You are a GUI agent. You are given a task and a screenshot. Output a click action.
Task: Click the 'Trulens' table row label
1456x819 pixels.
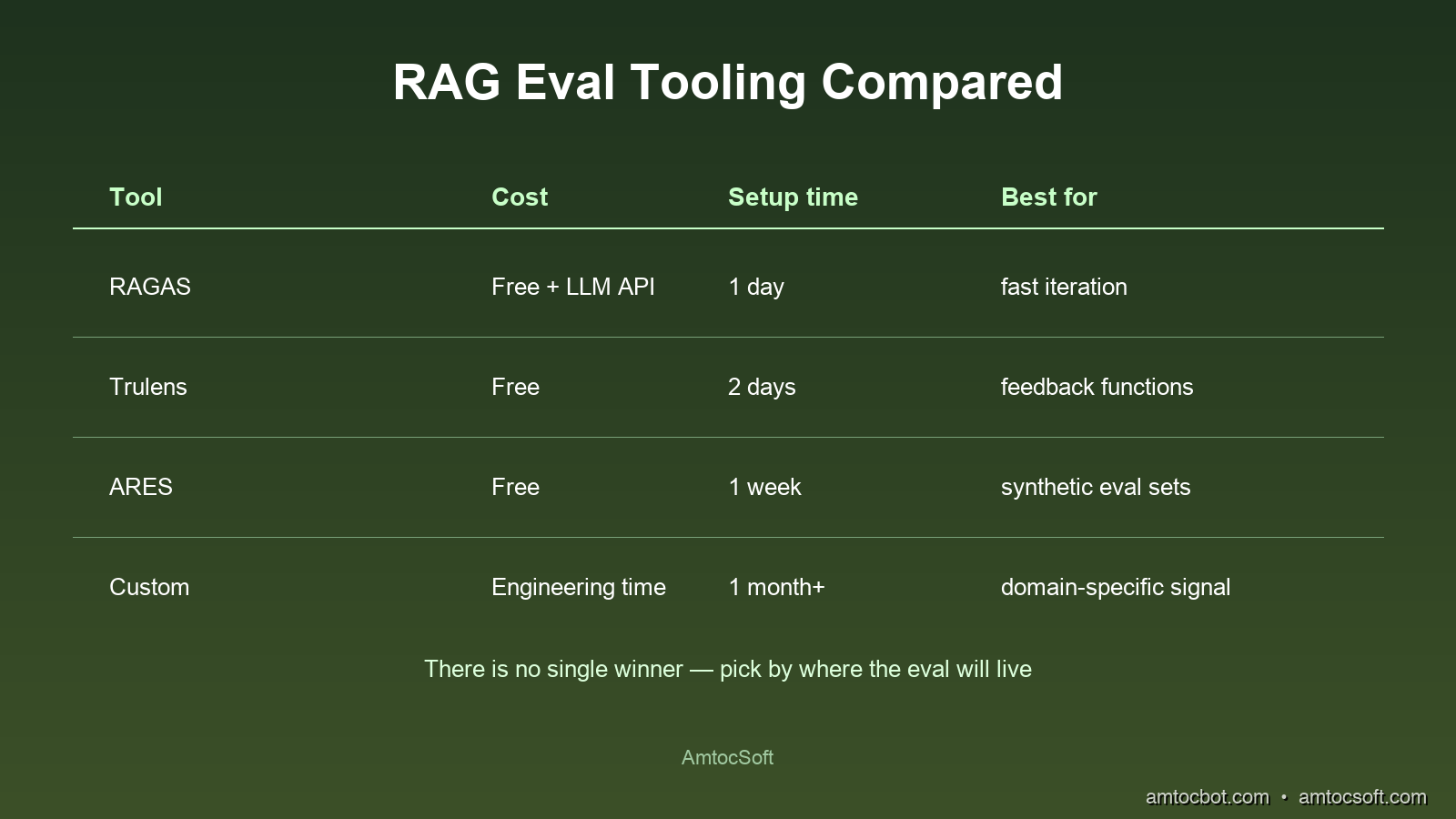point(147,387)
